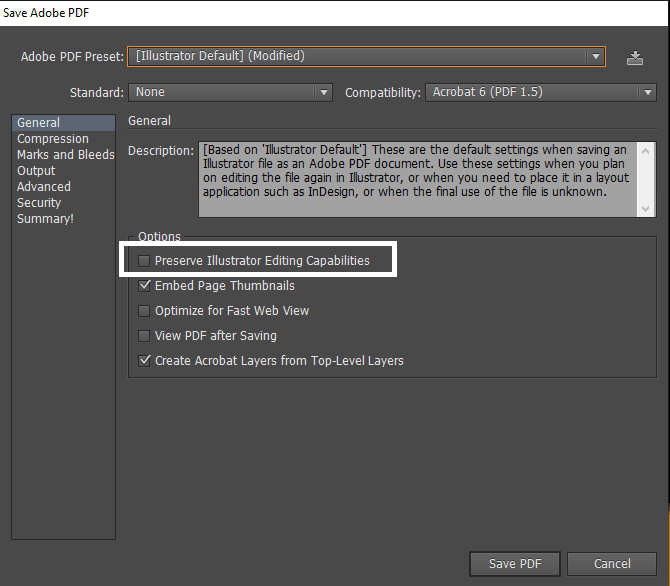
Task: Click inside the Description text box
Action: point(417,180)
